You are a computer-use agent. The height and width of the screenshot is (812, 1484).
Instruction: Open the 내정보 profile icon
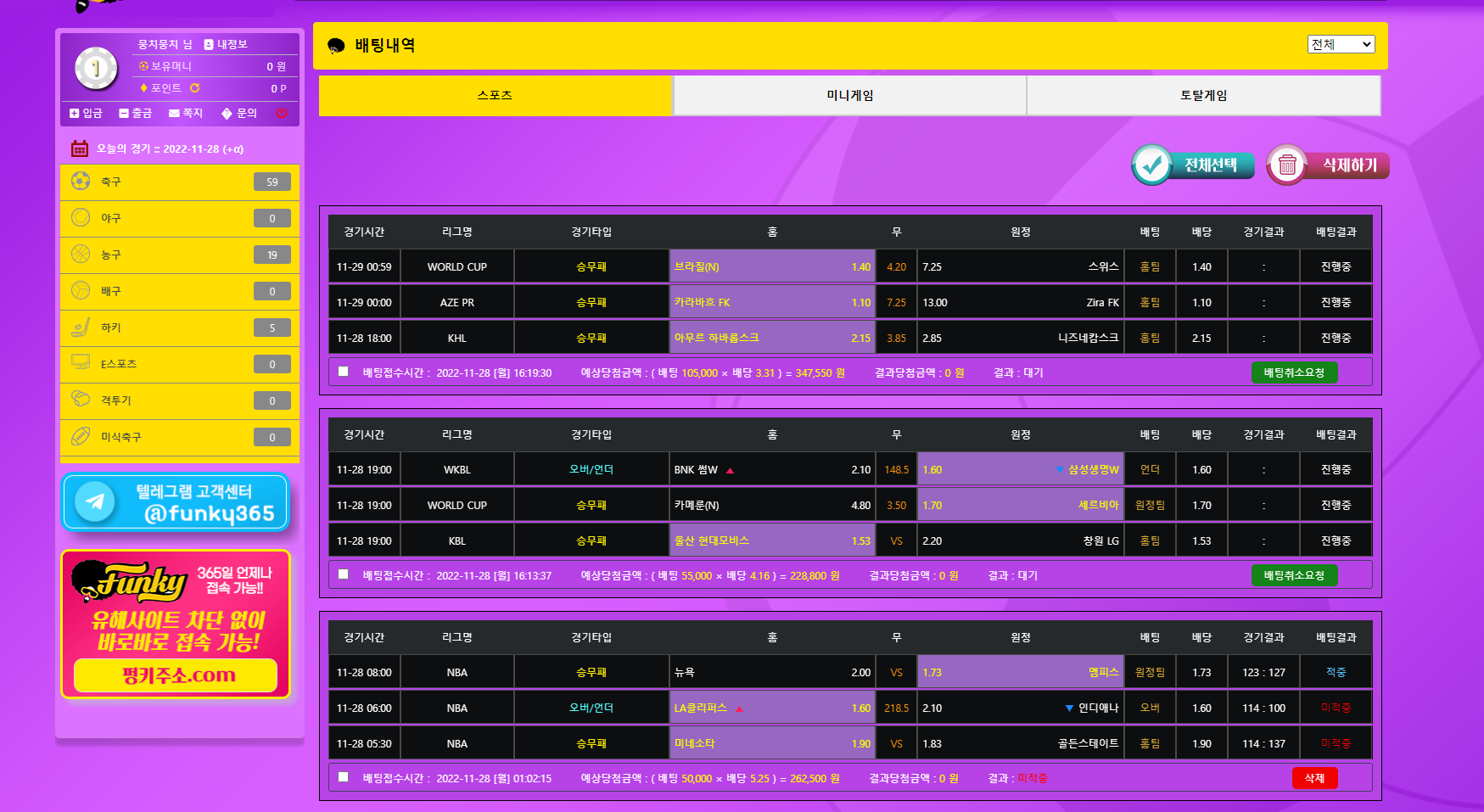pos(209,44)
